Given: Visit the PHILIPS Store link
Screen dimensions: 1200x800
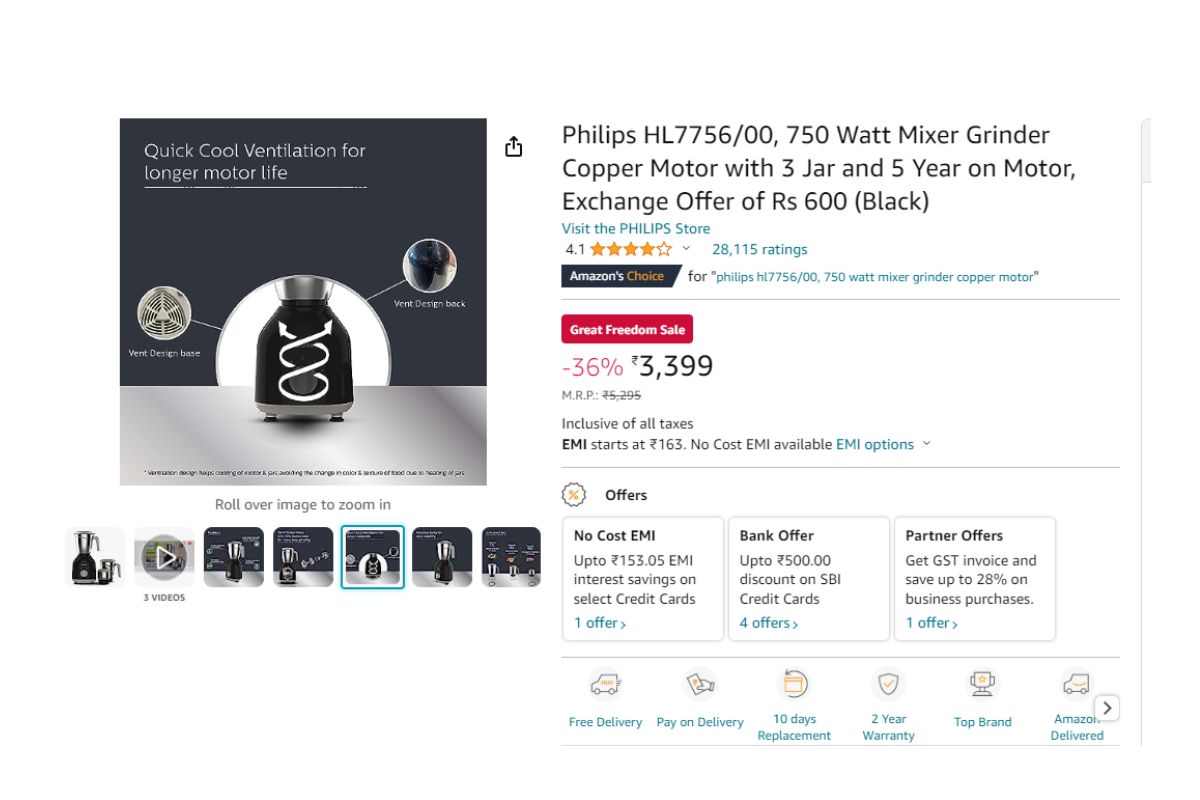Looking at the screenshot, I should point(636,228).
